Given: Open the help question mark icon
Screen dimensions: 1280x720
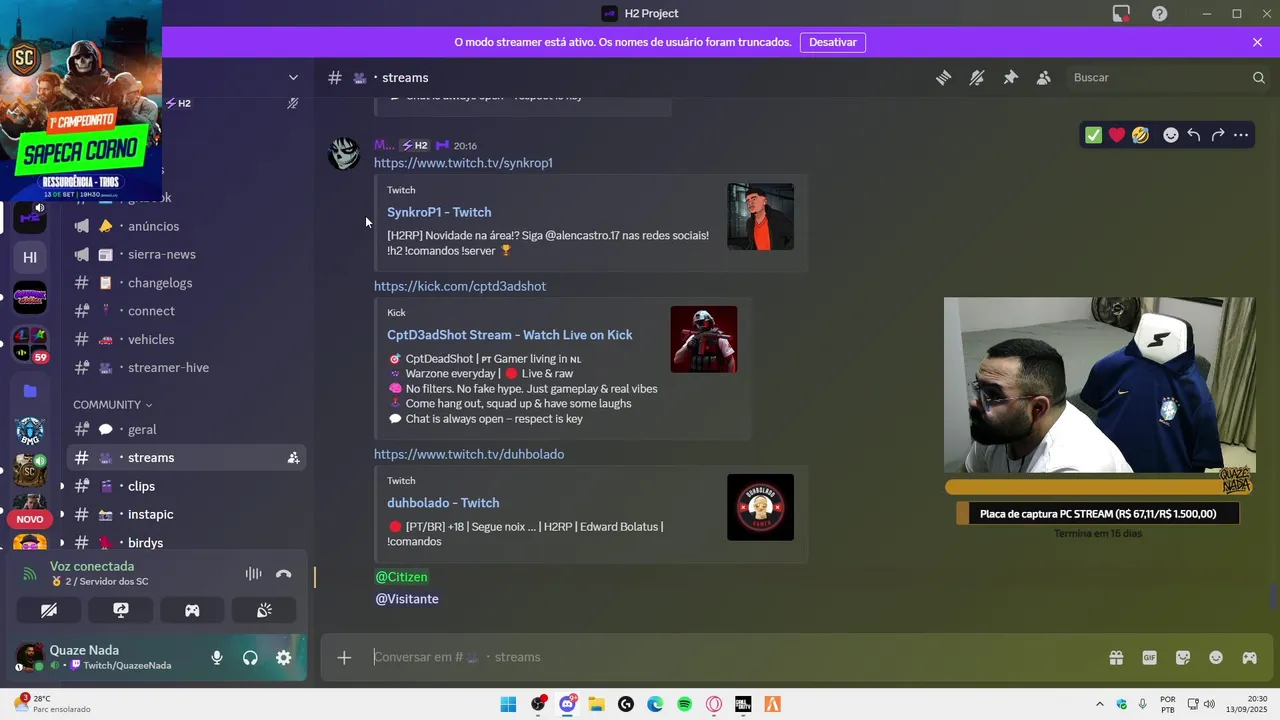Looking at the screenshot, I should [1159, 14].
